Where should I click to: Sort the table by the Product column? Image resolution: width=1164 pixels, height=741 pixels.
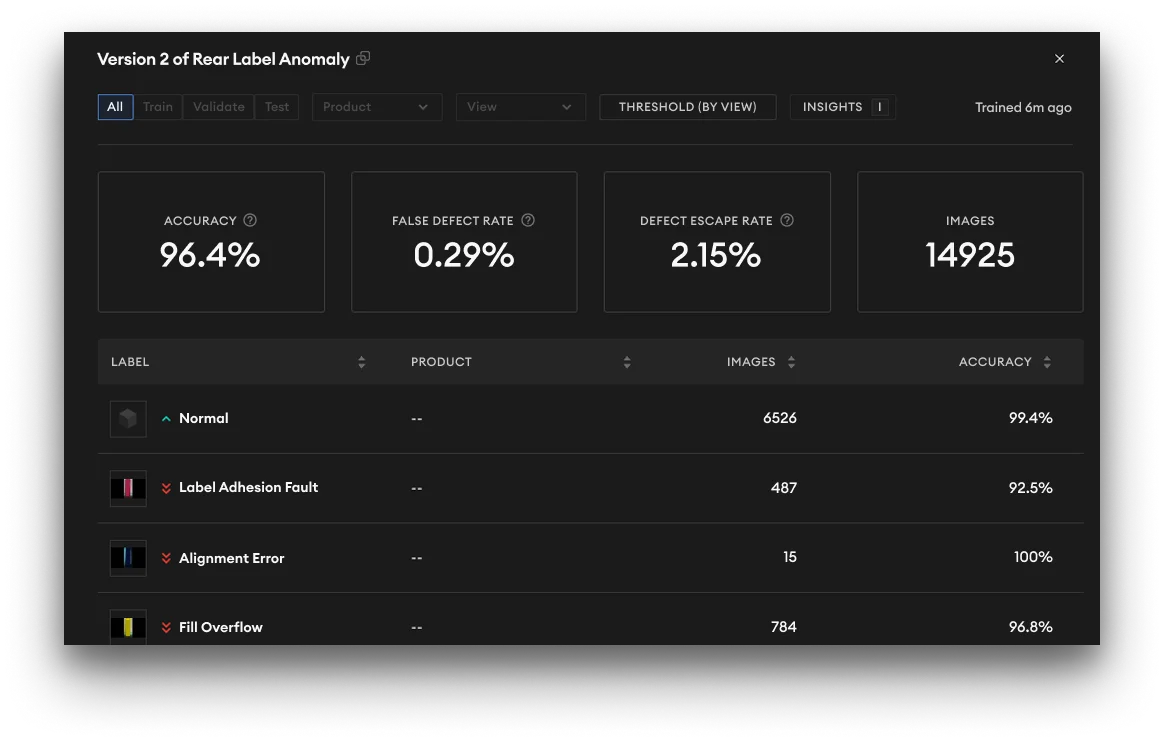627,361
